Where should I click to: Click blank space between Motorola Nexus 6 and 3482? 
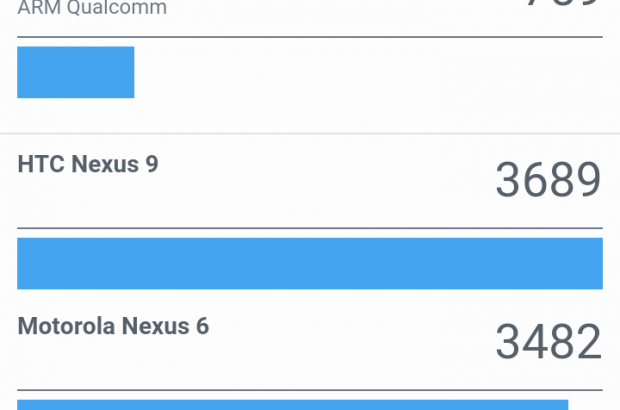[350, 342]
